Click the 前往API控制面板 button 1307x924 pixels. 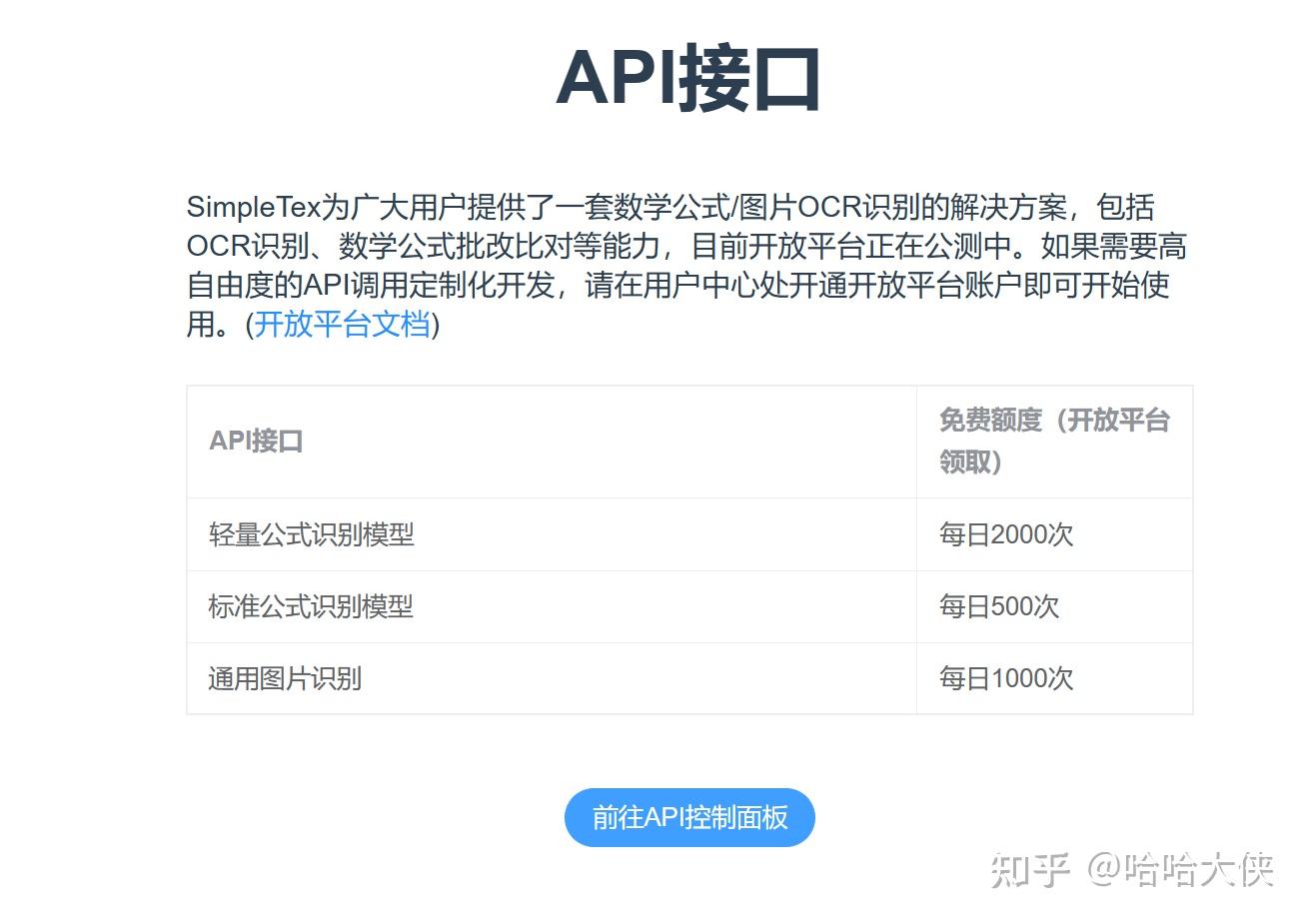coord(688,817)
